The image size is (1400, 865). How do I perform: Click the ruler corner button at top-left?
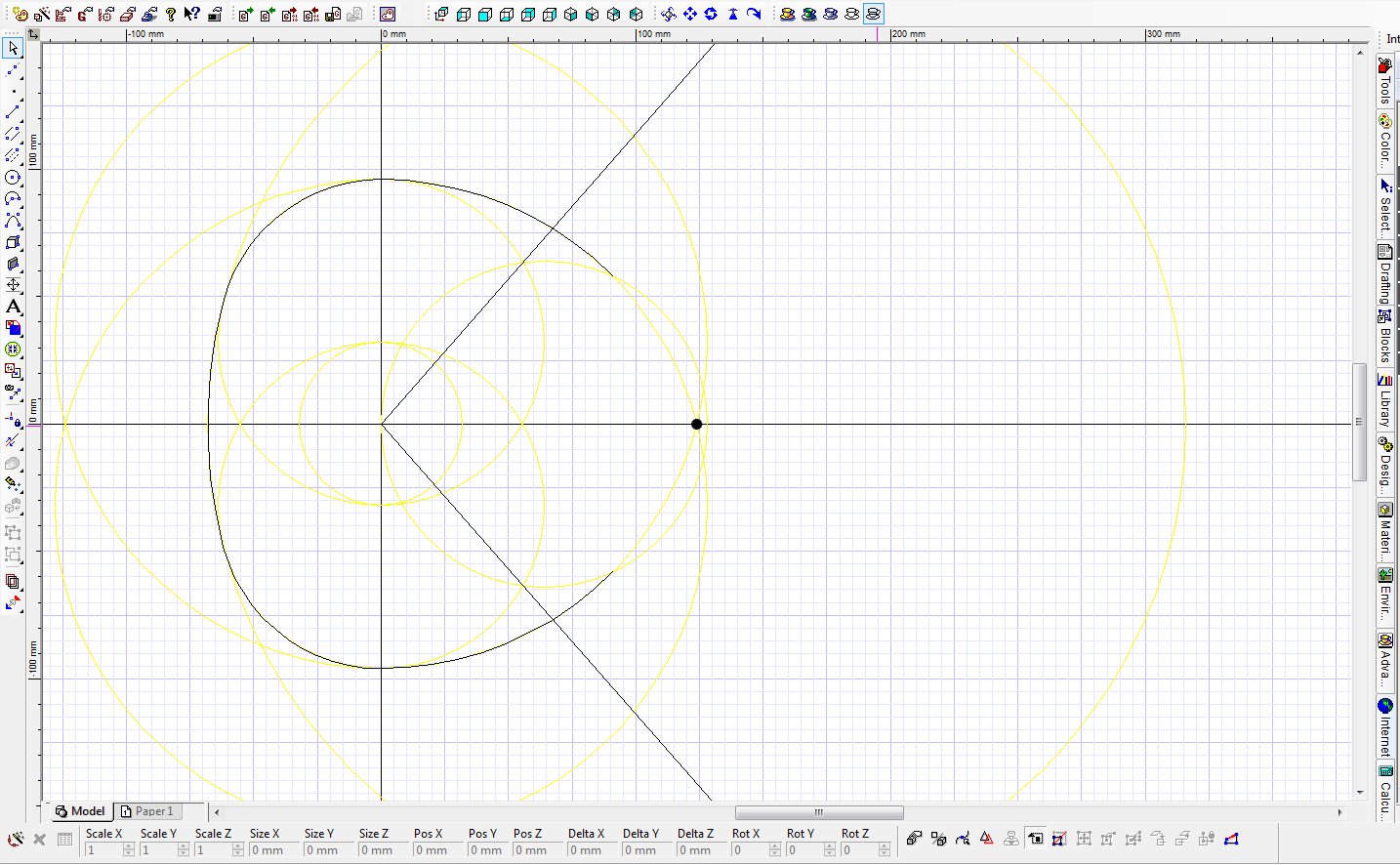33,34
